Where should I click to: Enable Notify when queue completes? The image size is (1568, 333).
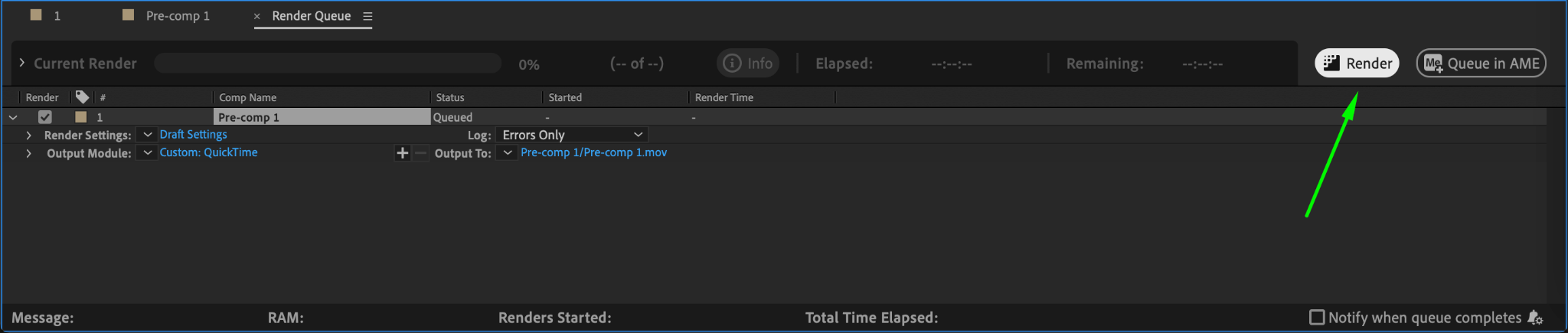coord(1317,317)
